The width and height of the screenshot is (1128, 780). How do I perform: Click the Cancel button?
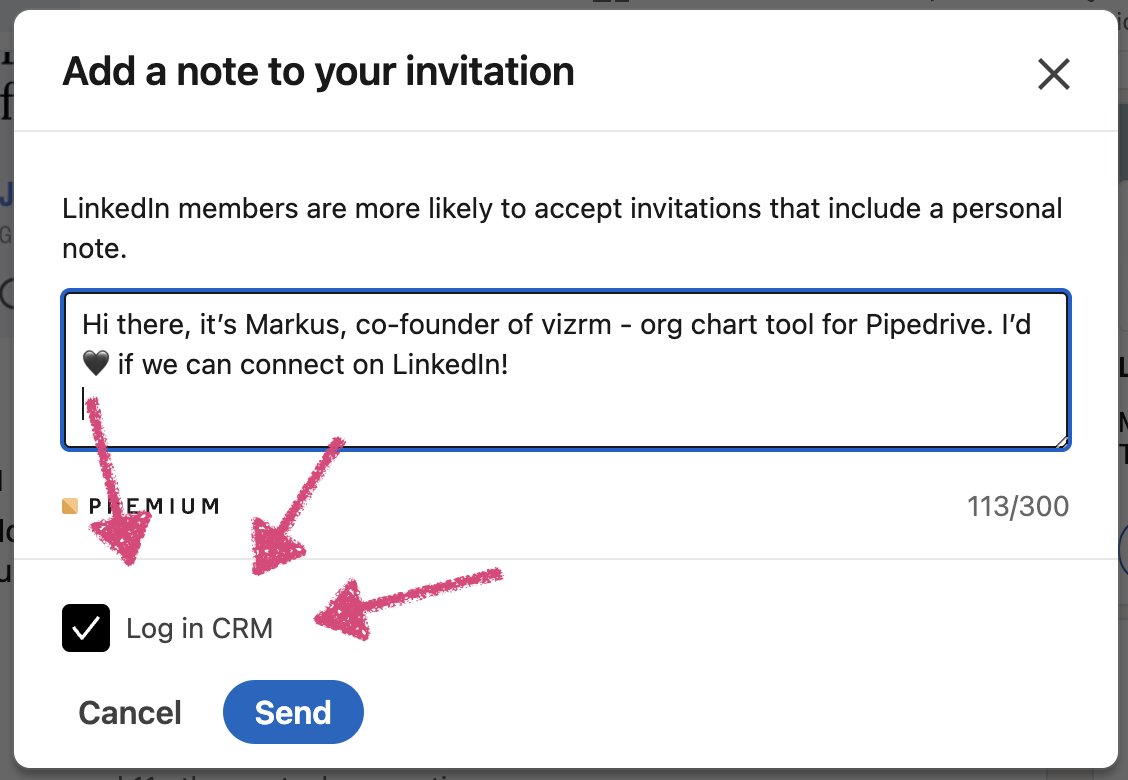[130, 713]
